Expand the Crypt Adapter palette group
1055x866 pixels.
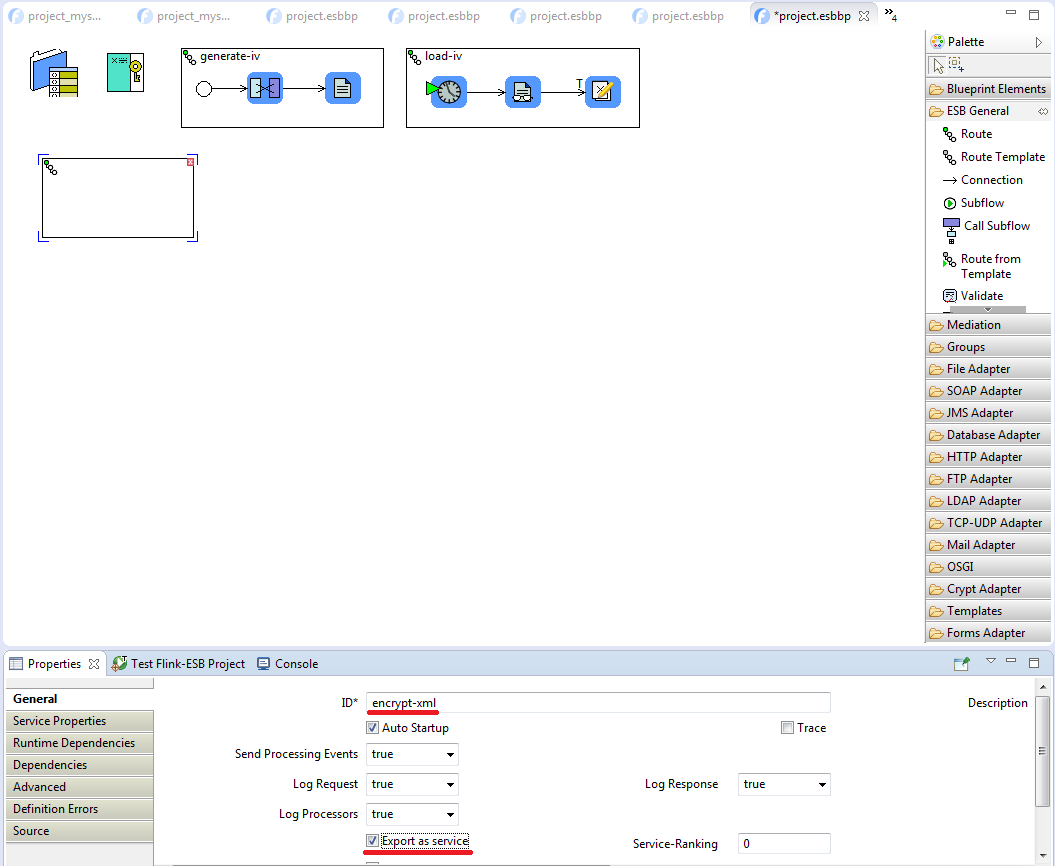pyautogui.click(x=983, y=589)
